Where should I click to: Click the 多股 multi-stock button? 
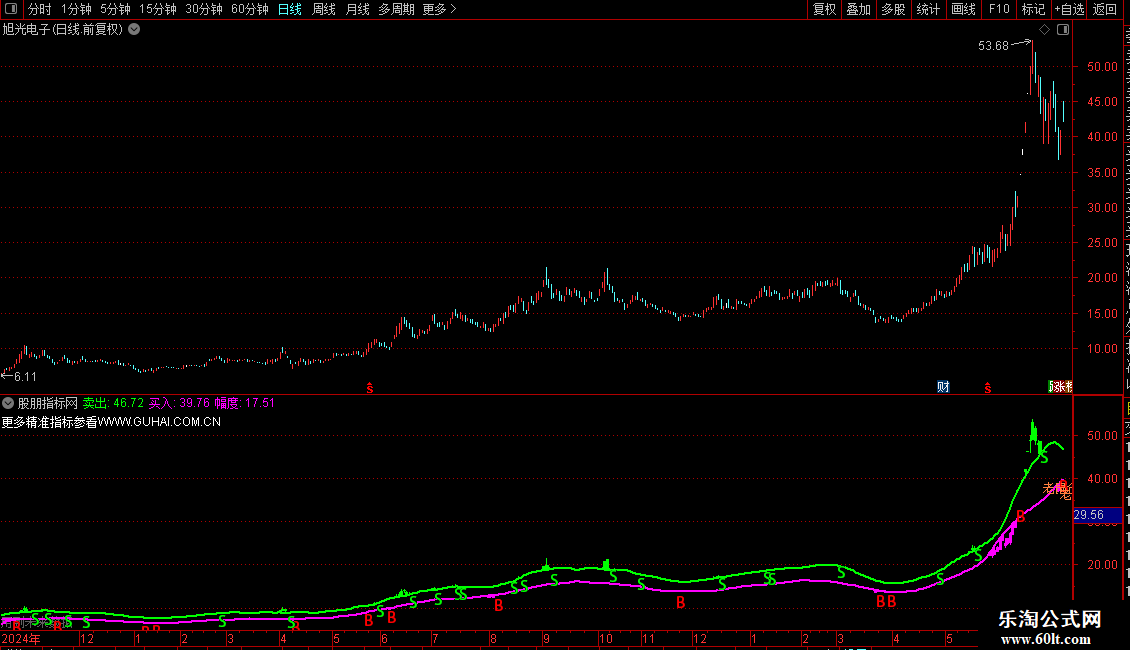point(893,9)
